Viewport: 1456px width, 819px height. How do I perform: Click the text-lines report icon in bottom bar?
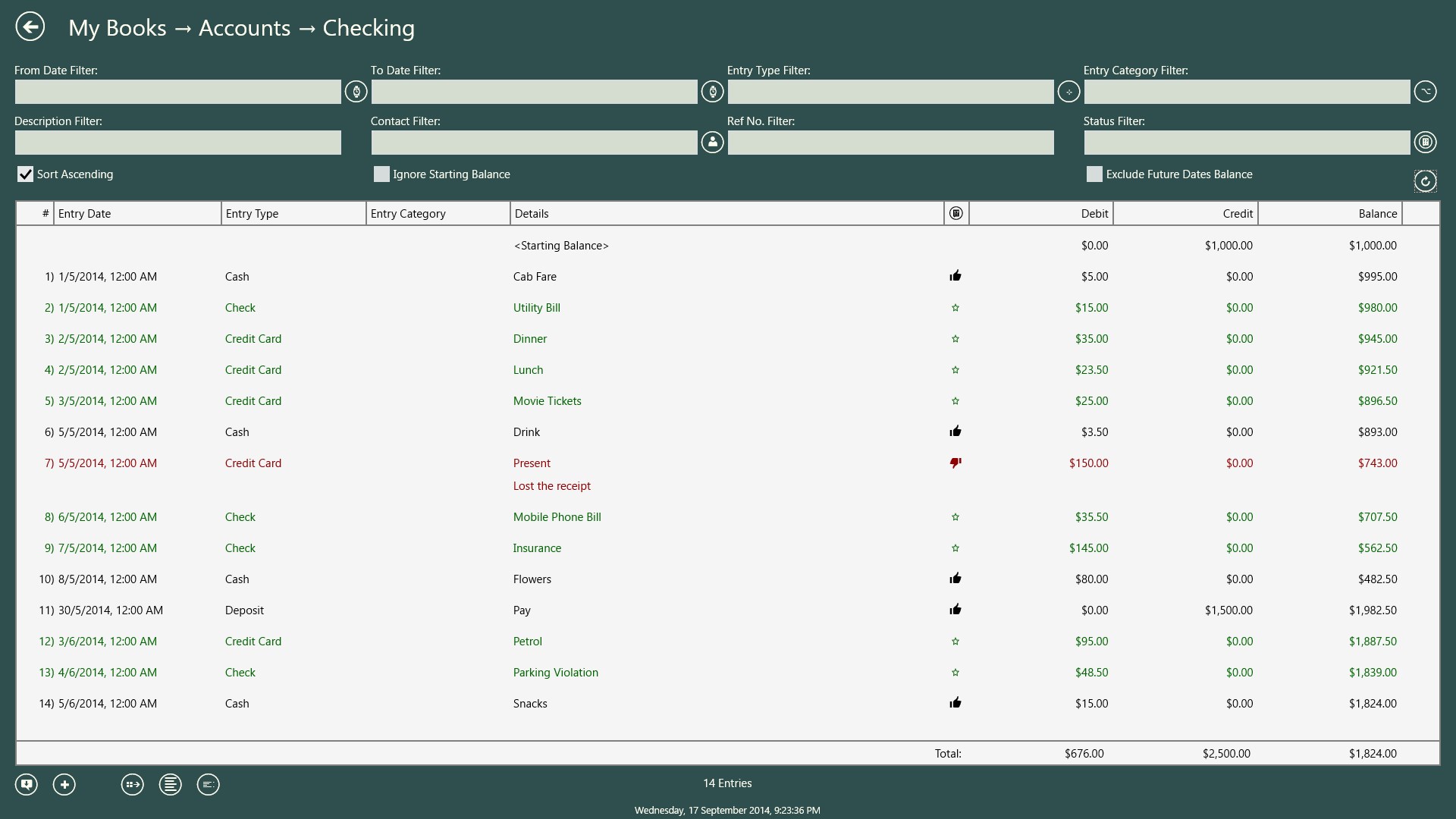pyautogui.click(x=171, y=784)
